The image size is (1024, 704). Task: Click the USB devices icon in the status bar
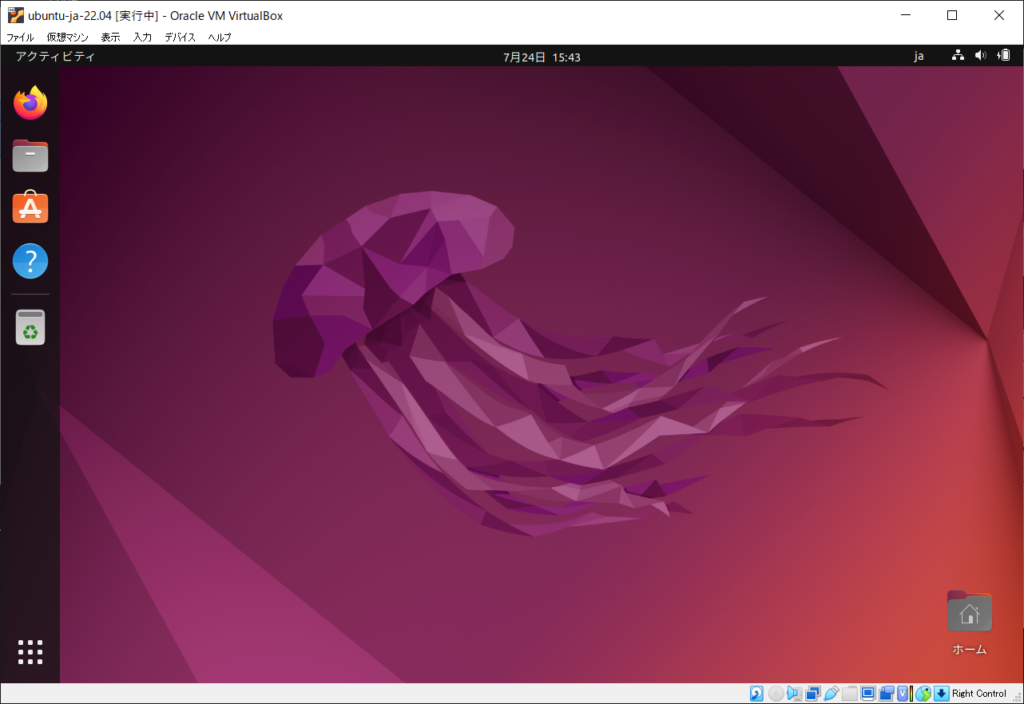831,694
